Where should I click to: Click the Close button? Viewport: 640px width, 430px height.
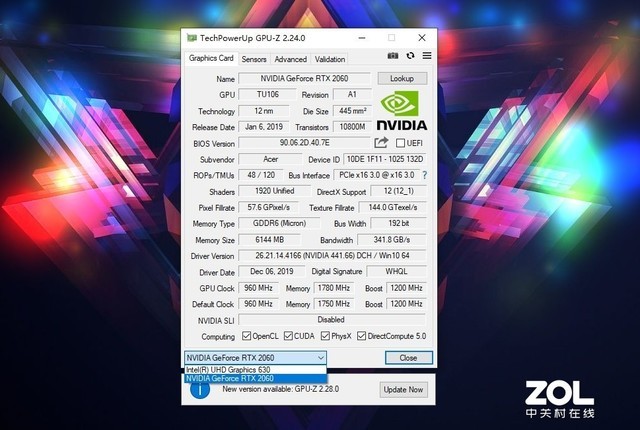coord(409,358)
